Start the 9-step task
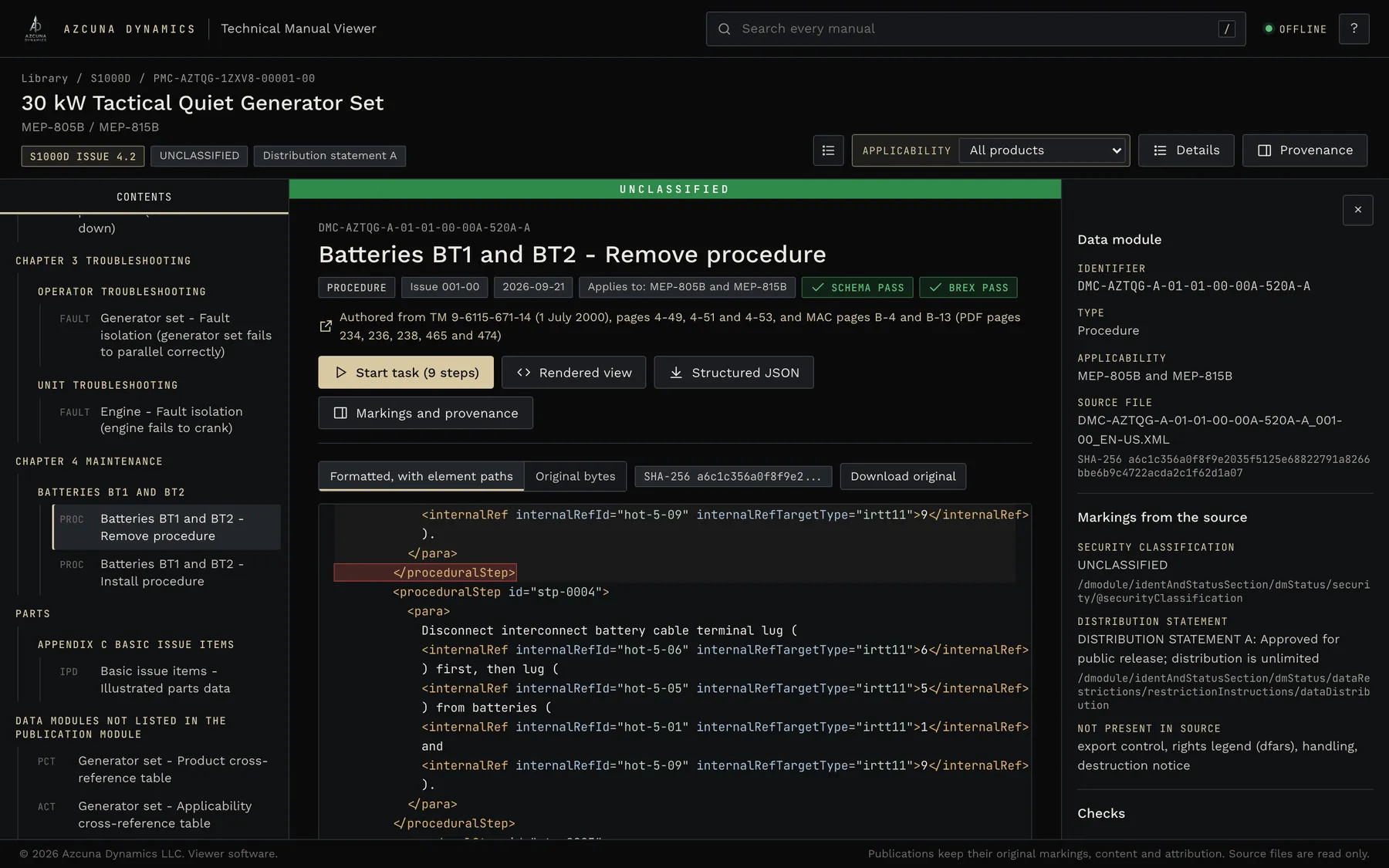This screenshot has width=1389, height=868. pos(406,373)
